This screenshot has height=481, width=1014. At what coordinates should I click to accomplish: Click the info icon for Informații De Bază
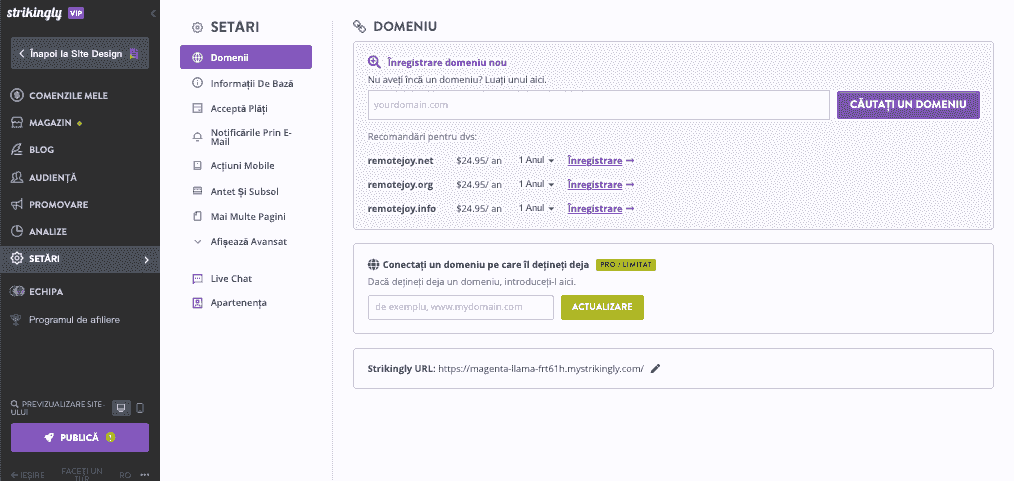pos(198,83)
